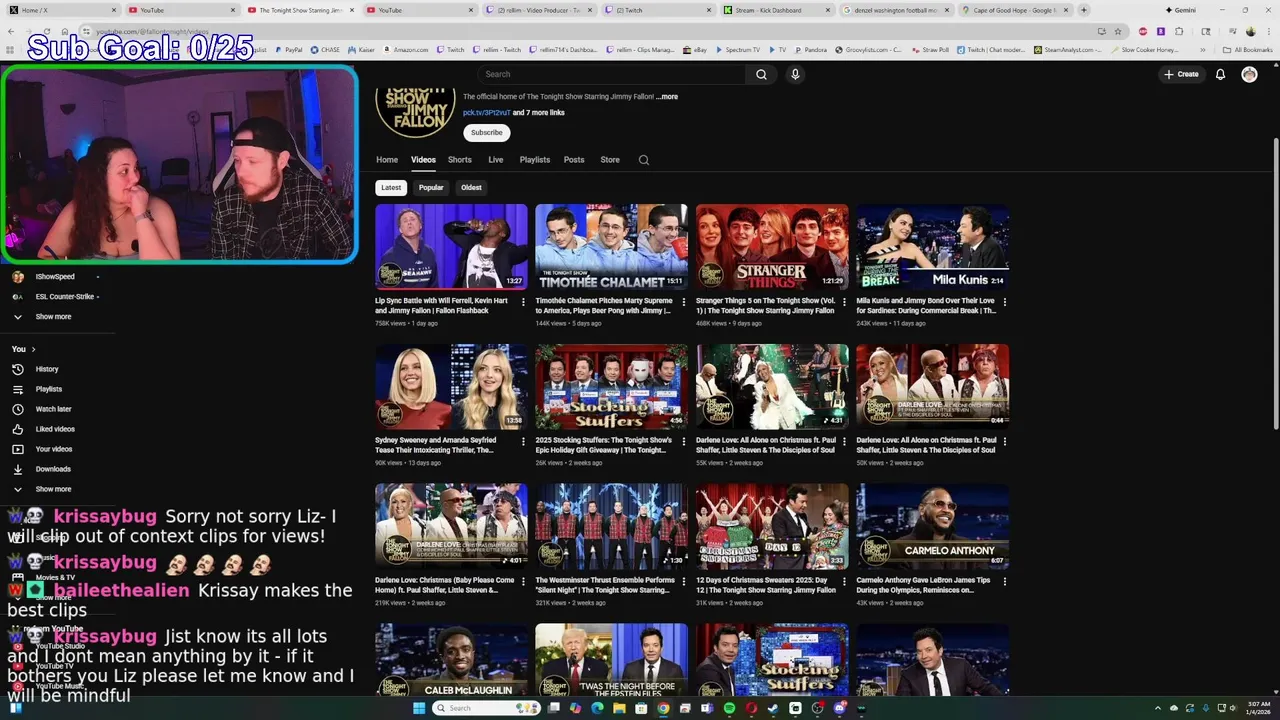
Task: Open Spotify from the taskbar
Action: point(729,708)
